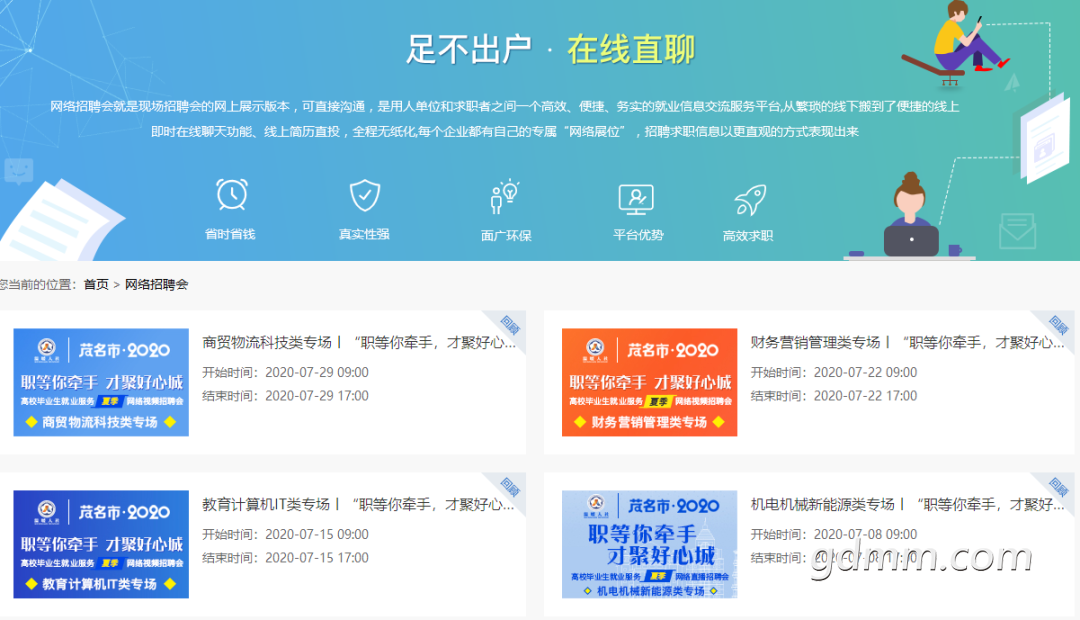This screenshot has height=620, width=1080.
Task: Click the 高效求职 label
Action: point(748,236)
